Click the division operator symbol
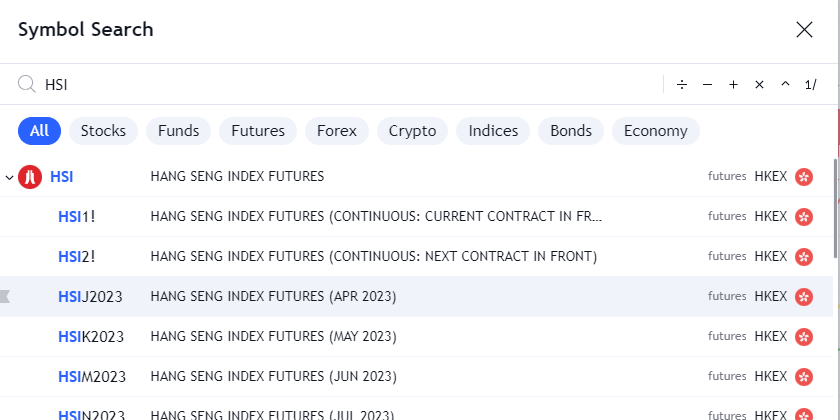This screenshot has width=840, height=420. click(682, 85)
